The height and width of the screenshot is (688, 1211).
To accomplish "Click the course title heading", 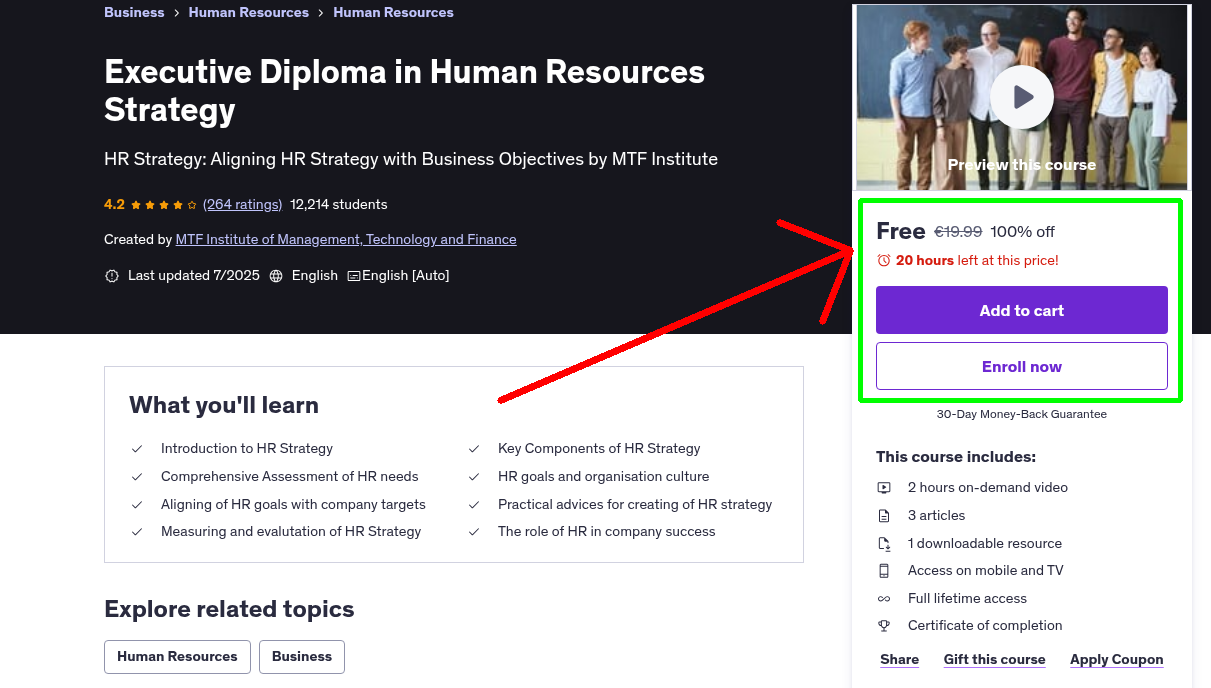I will tap(404, 90).
